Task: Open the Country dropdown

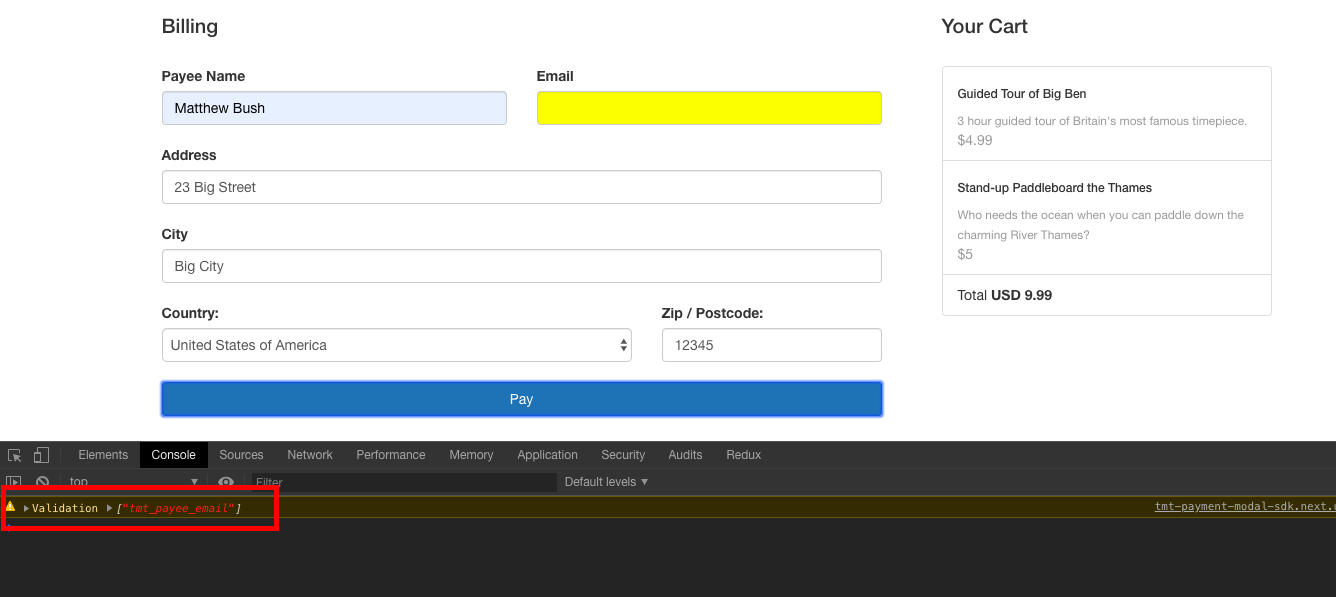Action: [x=396, y=345]
